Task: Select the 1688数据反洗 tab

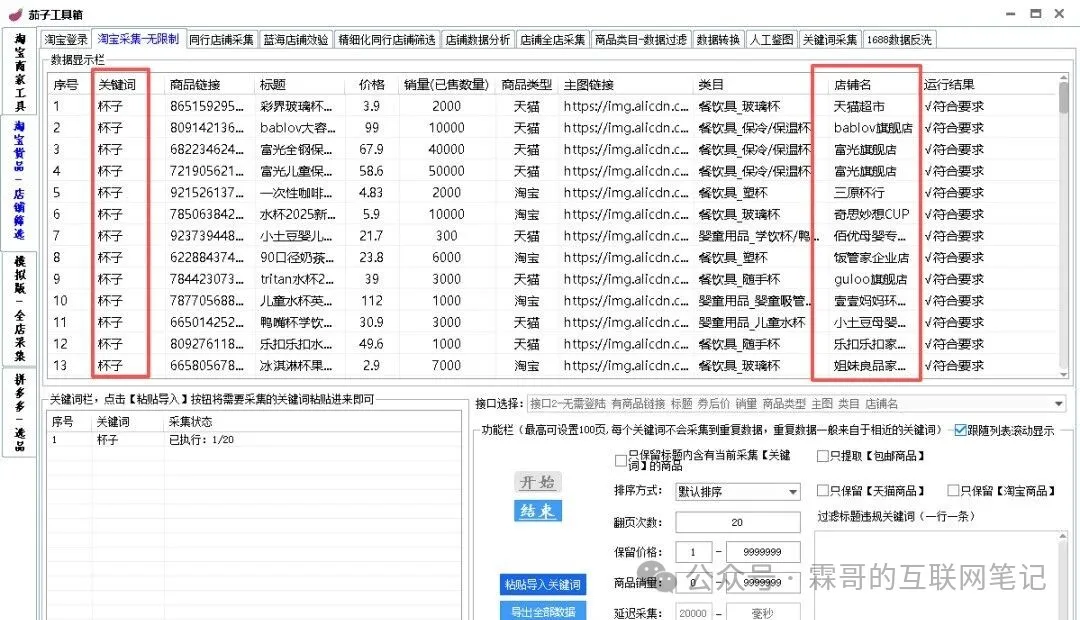Action: tap(899, 40)
